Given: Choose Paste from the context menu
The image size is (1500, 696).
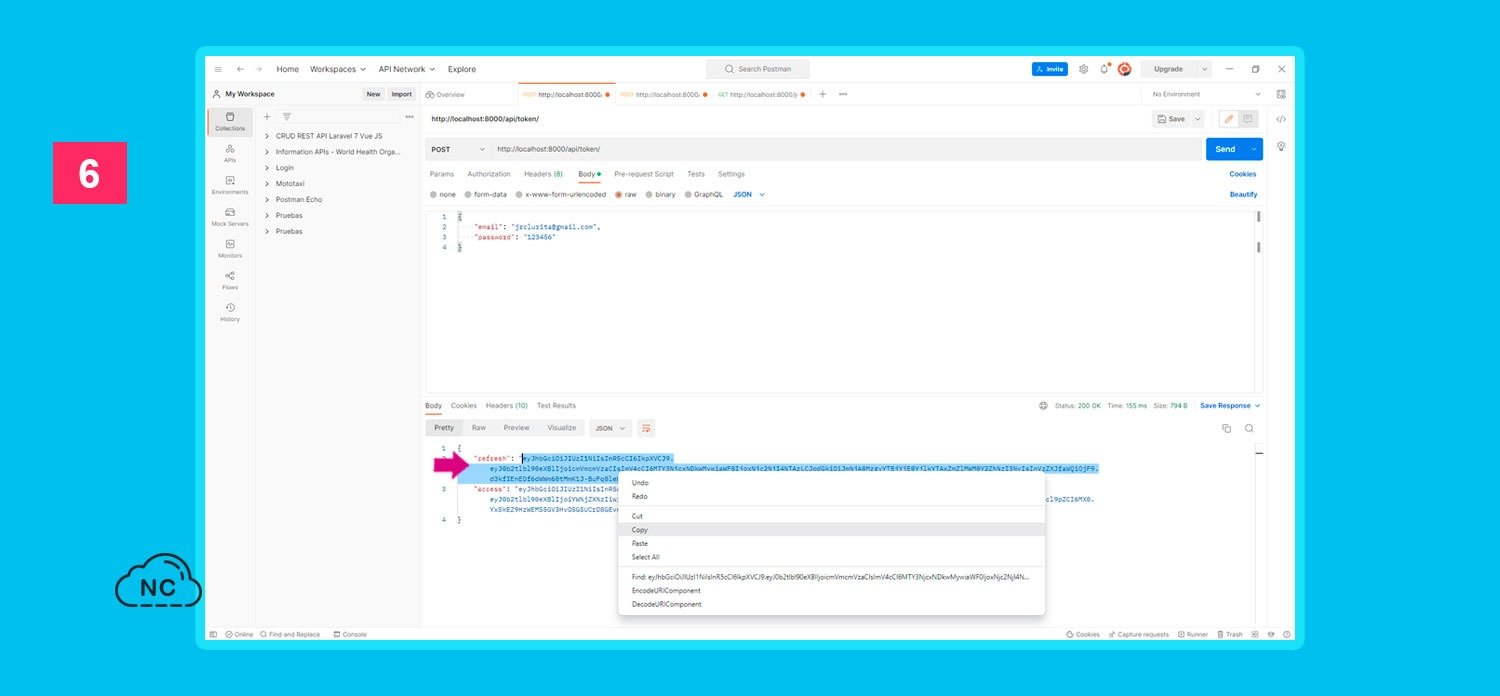Looking at the screenshot, I should [831, 544].
